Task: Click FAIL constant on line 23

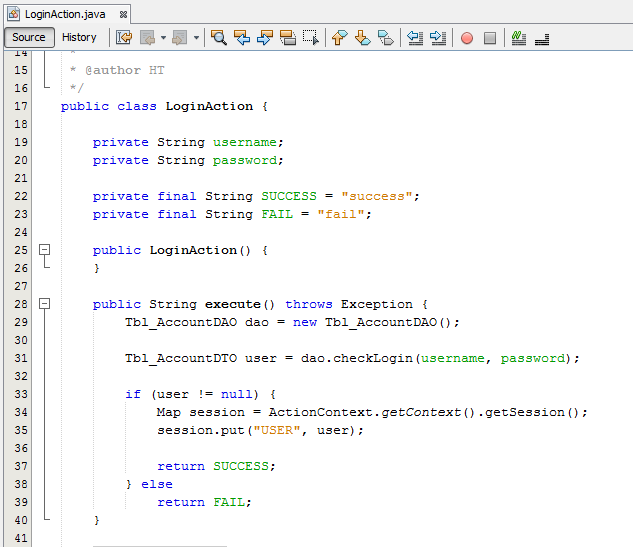Action: [277, 214]
